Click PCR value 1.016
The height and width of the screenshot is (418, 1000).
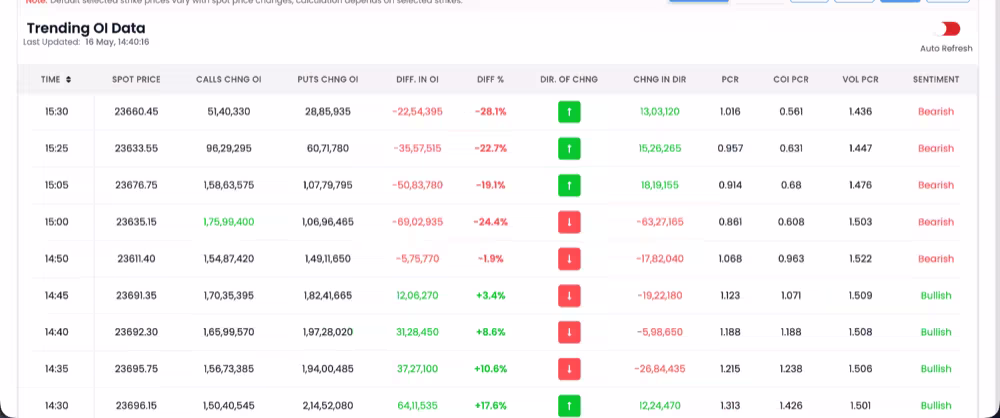click(x=730, y=112)
